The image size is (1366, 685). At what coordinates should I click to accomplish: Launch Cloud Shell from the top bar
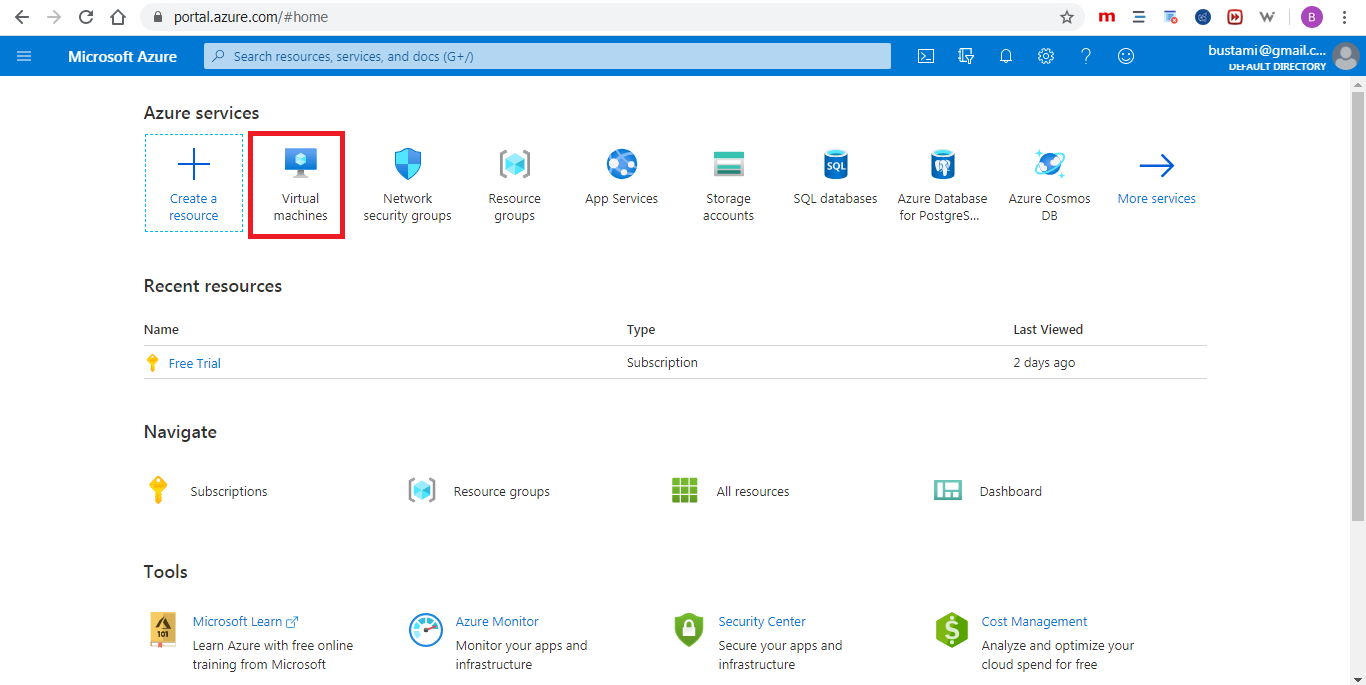pos(926,56)
